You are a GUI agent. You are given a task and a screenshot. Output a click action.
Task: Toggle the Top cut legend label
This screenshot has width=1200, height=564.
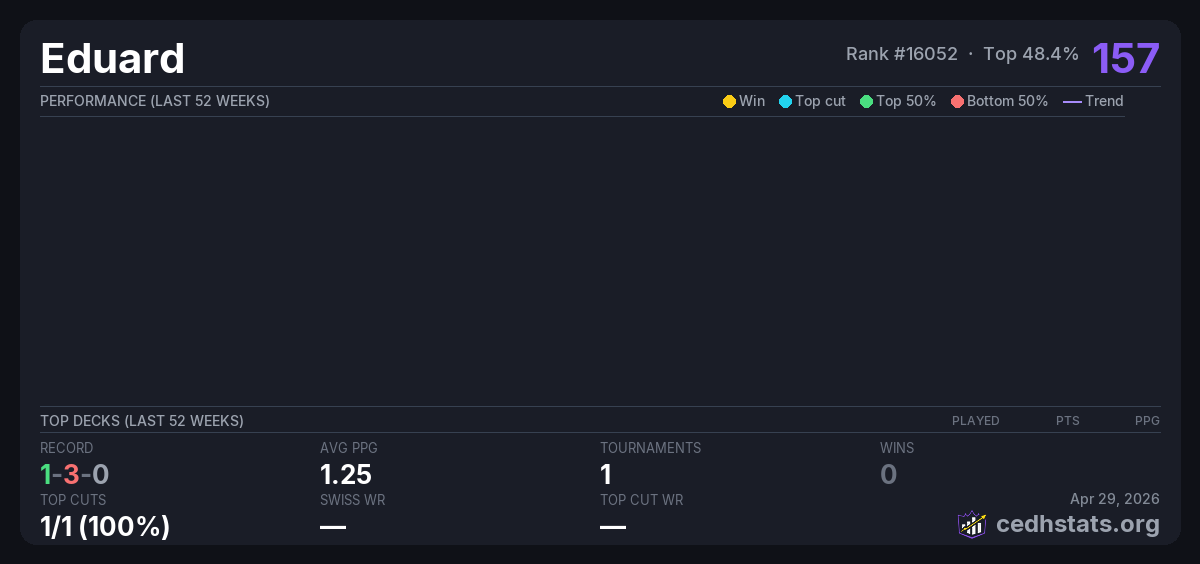pos(820,101)
